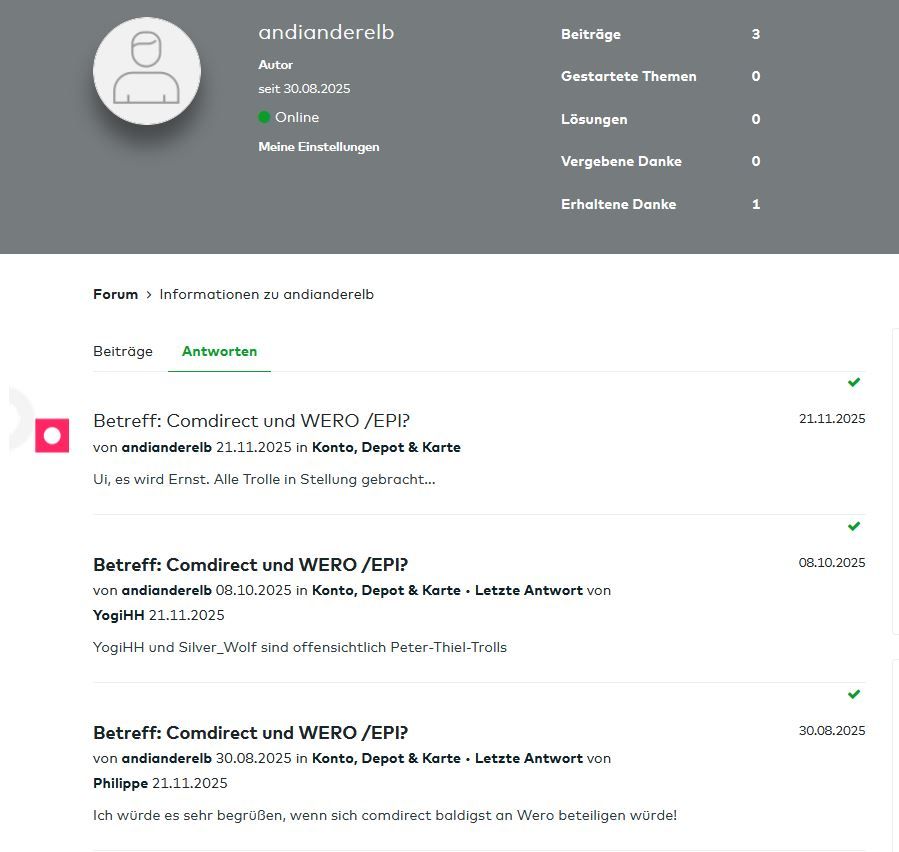The width and height of the screenshot is (899, 852).
Task: Switch to the Beiträge tab
Action: 123,351
